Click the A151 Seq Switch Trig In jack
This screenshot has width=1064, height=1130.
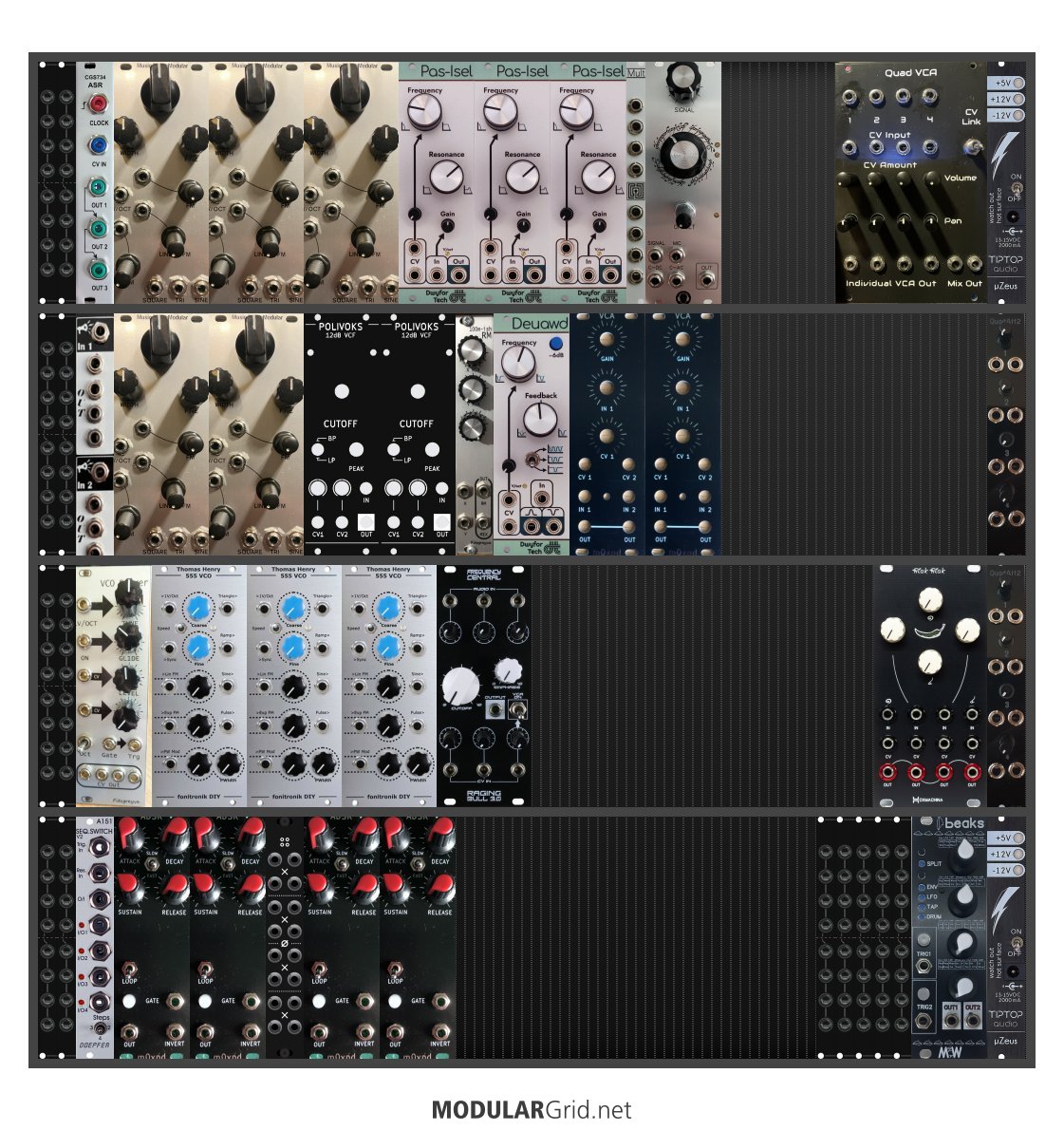pyautogui.click(x=100, y=848)
